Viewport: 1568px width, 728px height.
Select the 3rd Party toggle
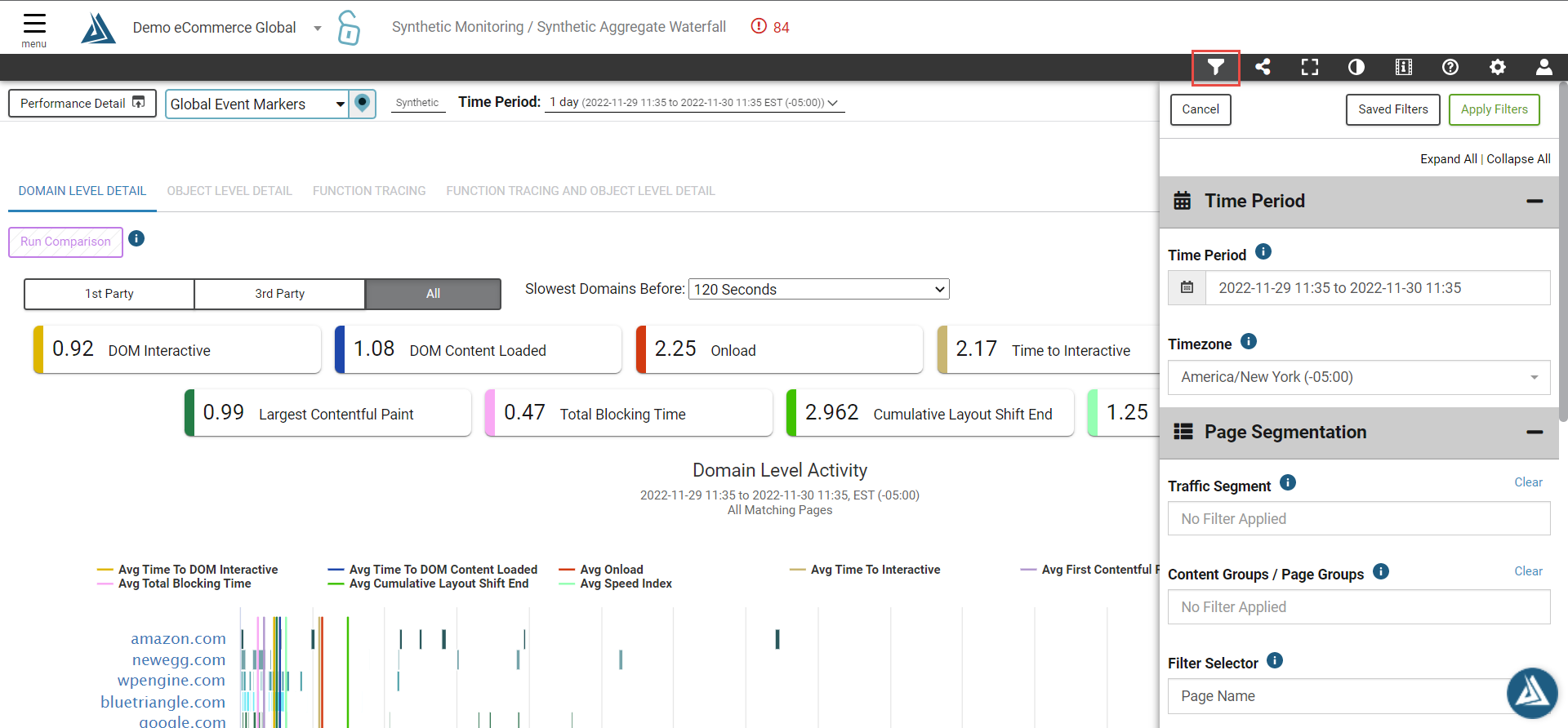point(280,294)
